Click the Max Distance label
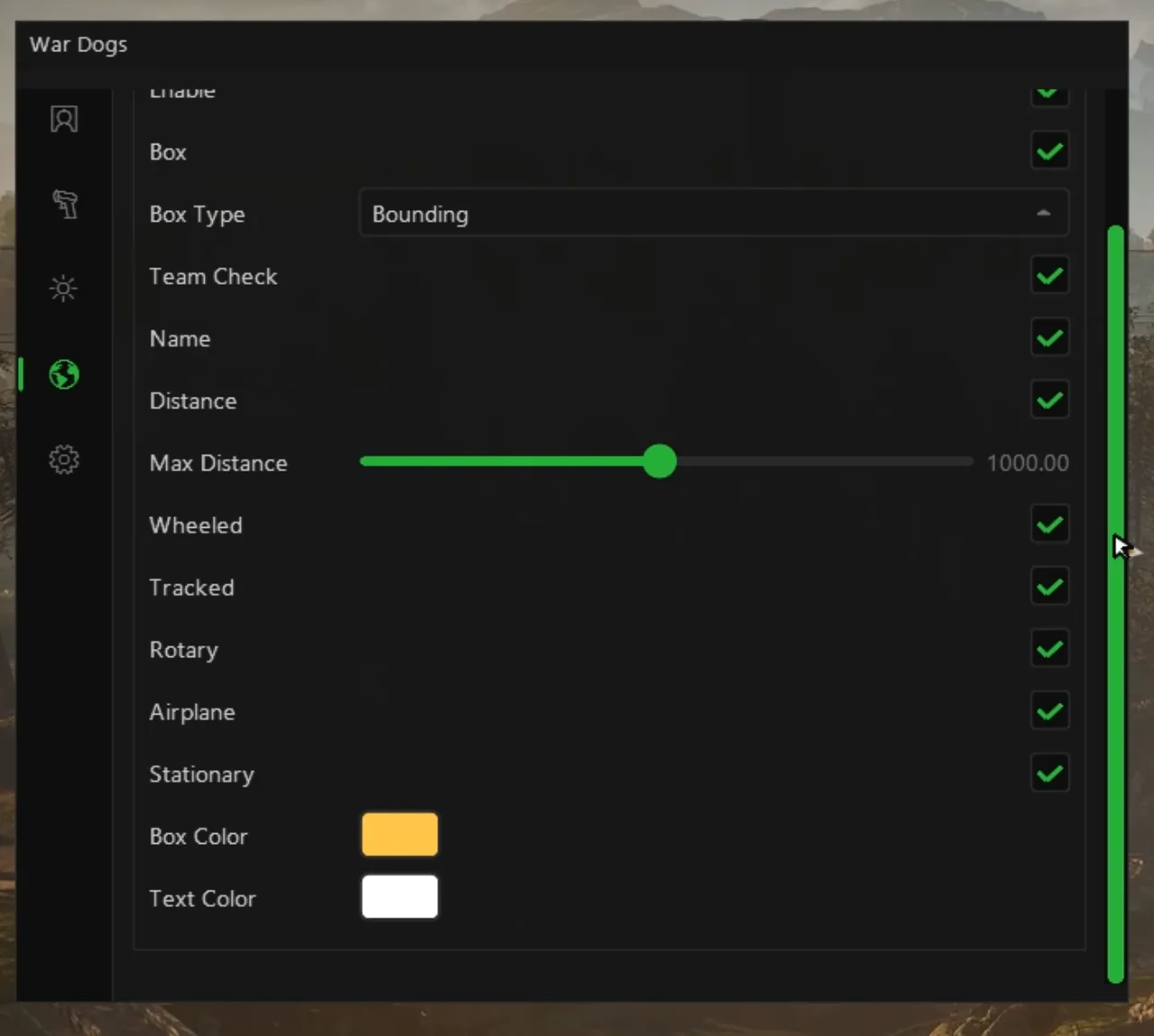 [218, 463]
